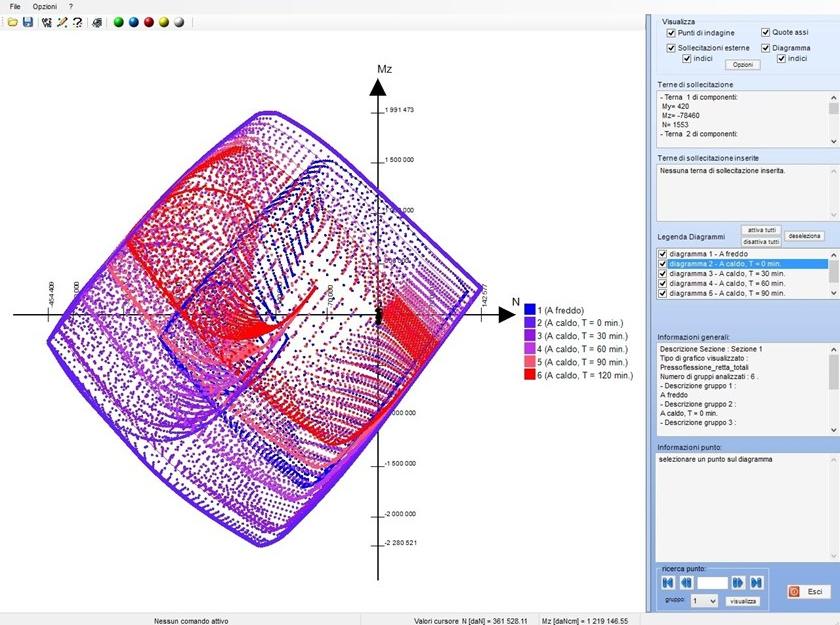Open the gruppo dropdown
This screenshot has height=625, width=840.
click(704, 601)
